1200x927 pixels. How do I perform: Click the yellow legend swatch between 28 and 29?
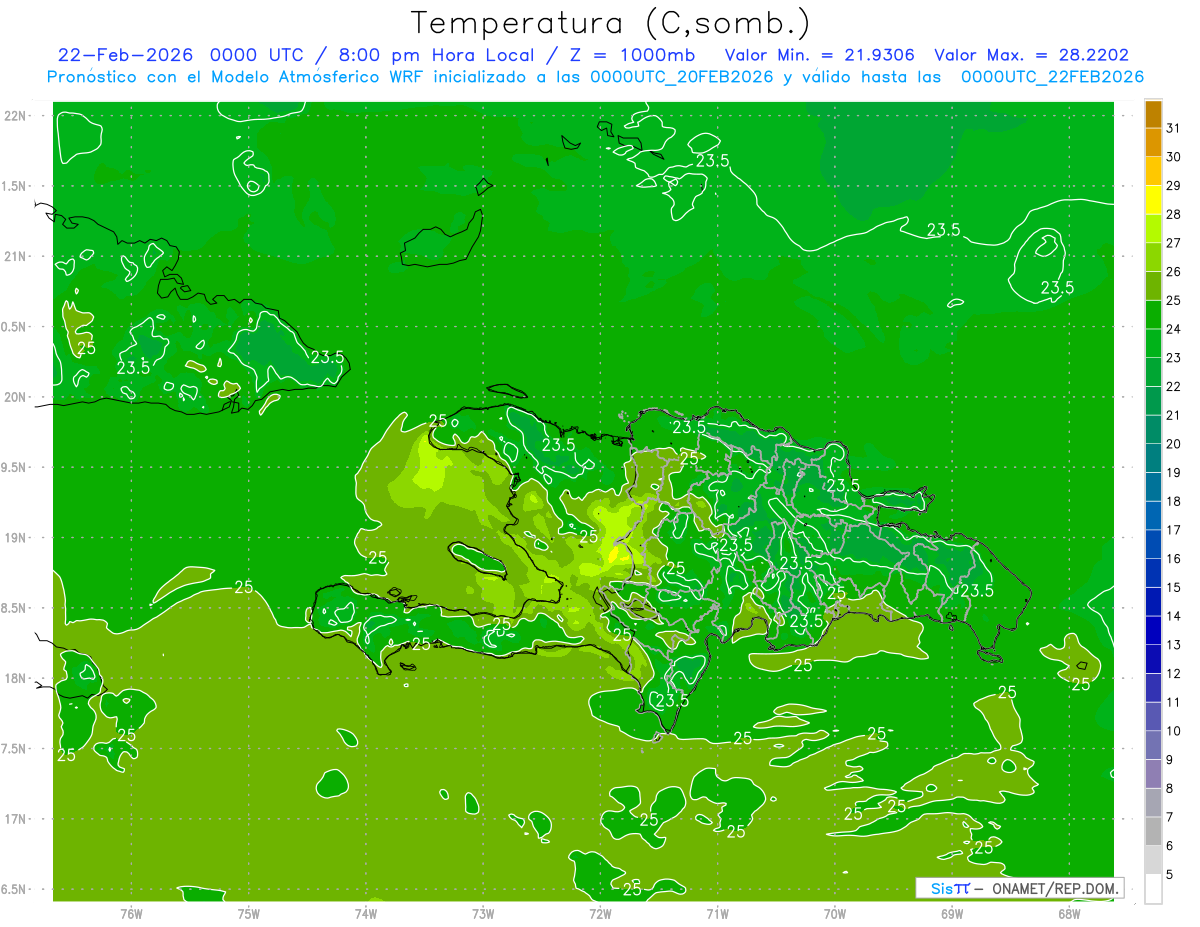(x=1153, y=201)
